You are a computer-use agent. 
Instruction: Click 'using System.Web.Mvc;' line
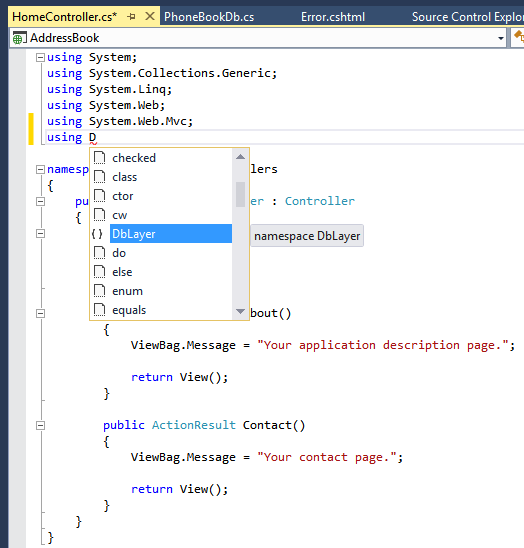point(120,121)
